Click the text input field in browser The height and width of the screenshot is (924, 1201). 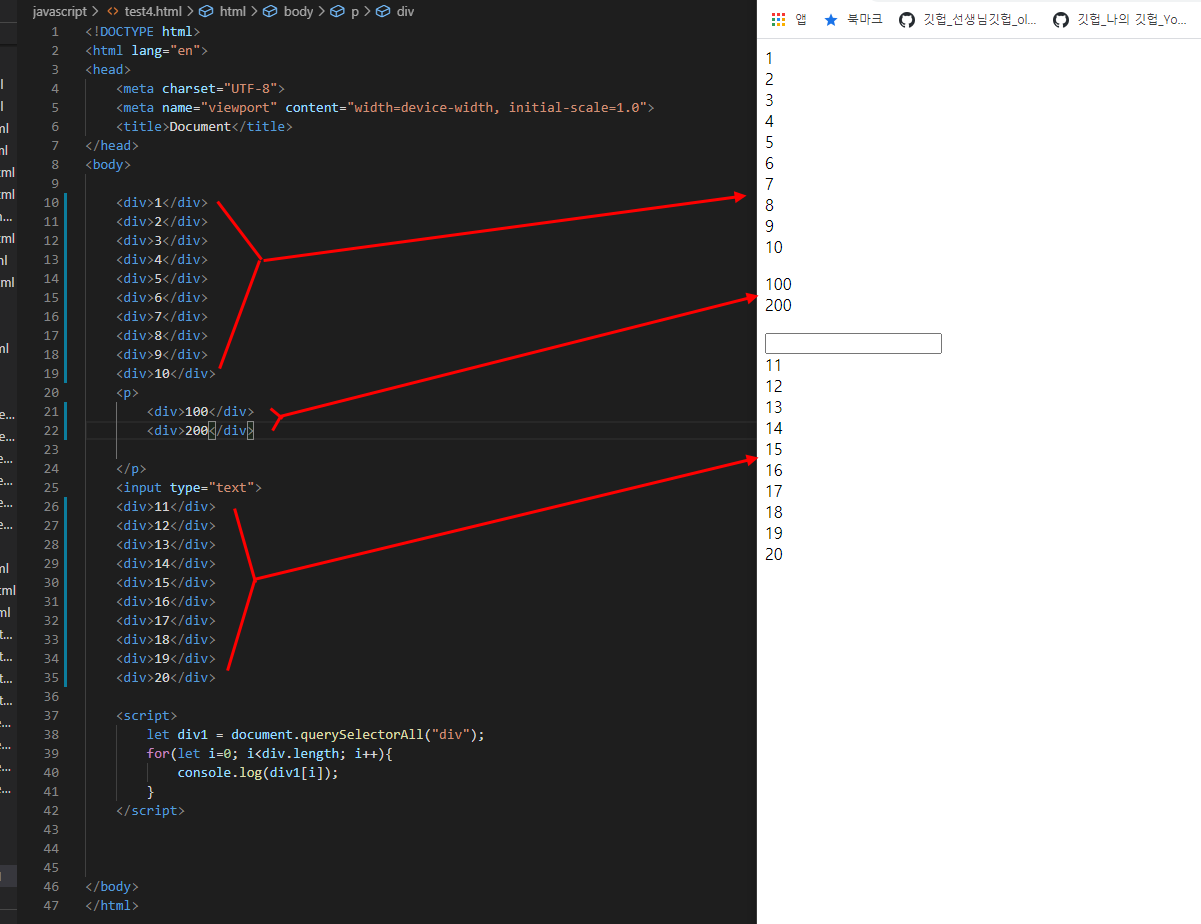(x=853, y=343)
